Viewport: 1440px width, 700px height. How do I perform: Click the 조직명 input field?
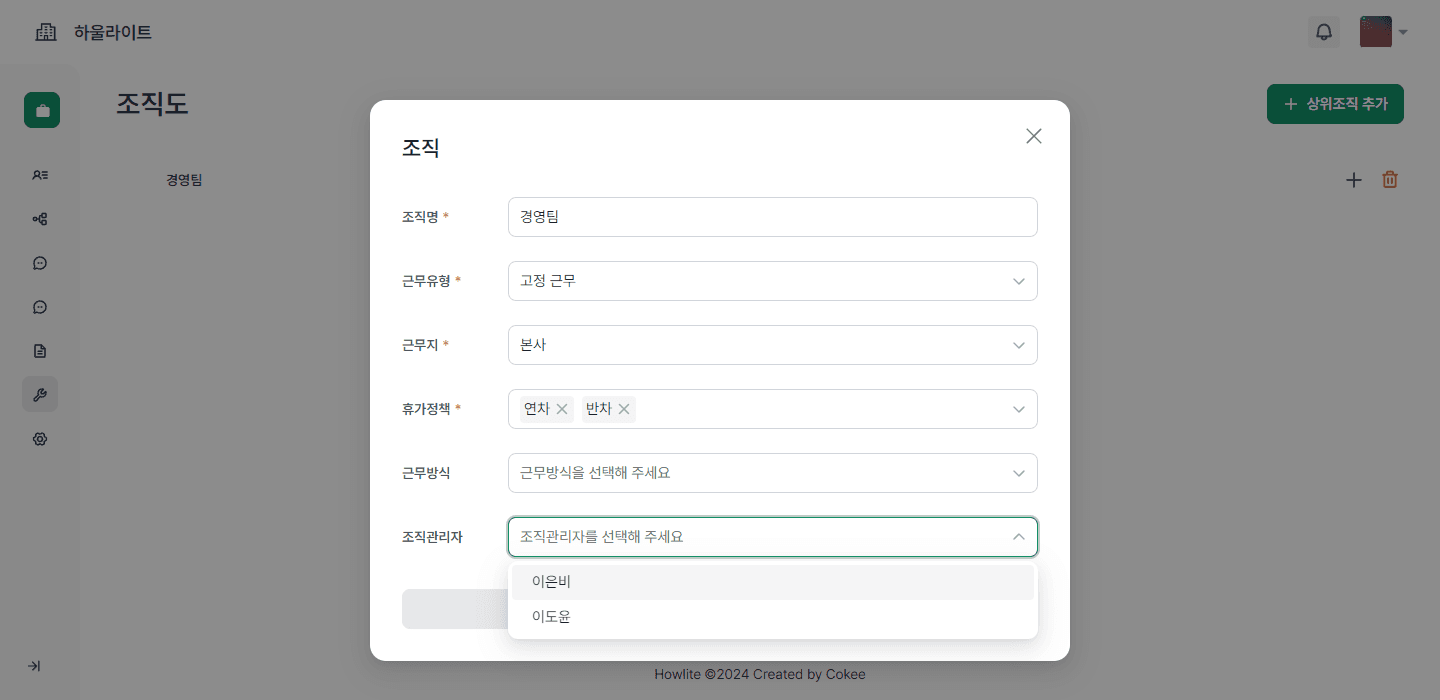point(772,217)
